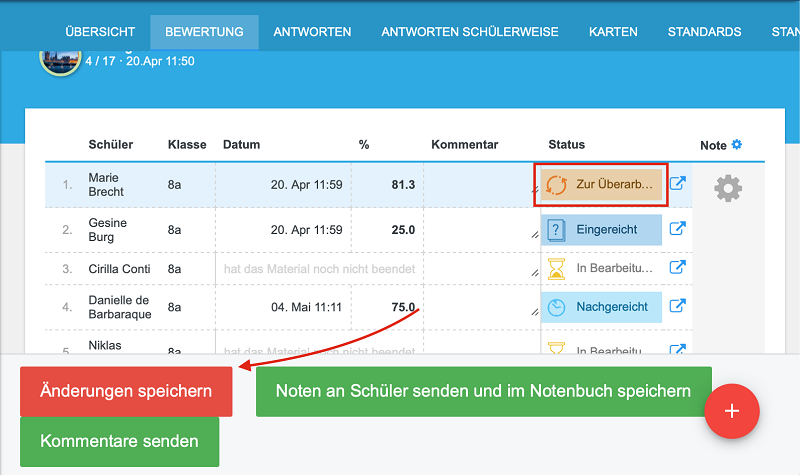The height and width of the screenshot is (475, 800).
Task: Click student name Gesine Burg
Action: click(x=107, y=230)
